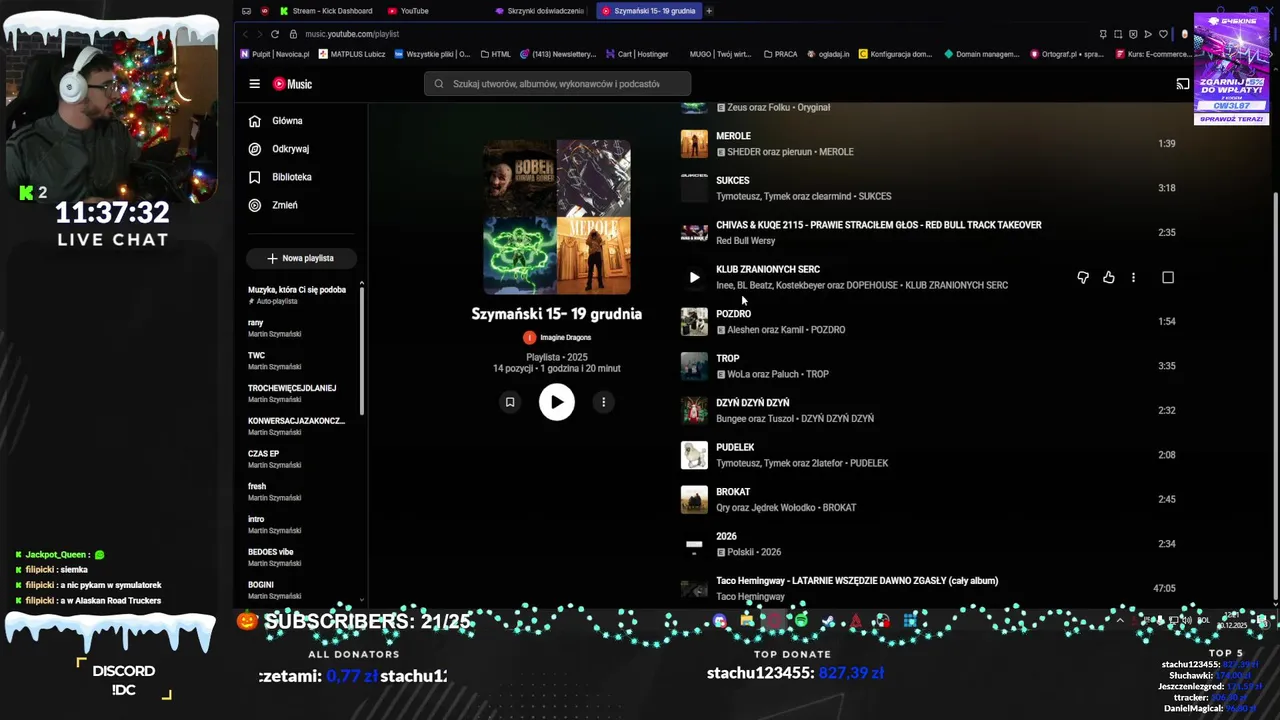
Task: Open the MATPLUS Lubicz bookmark
Action: click(x=352, y=54)
